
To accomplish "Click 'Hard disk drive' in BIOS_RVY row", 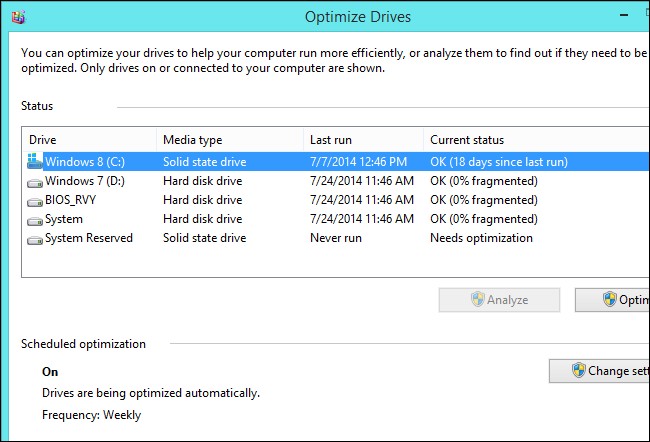I will (202, 200).
